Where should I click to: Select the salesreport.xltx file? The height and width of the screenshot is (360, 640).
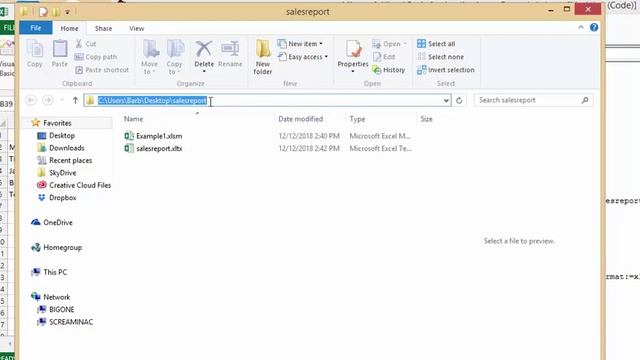[x=153, y=149]
